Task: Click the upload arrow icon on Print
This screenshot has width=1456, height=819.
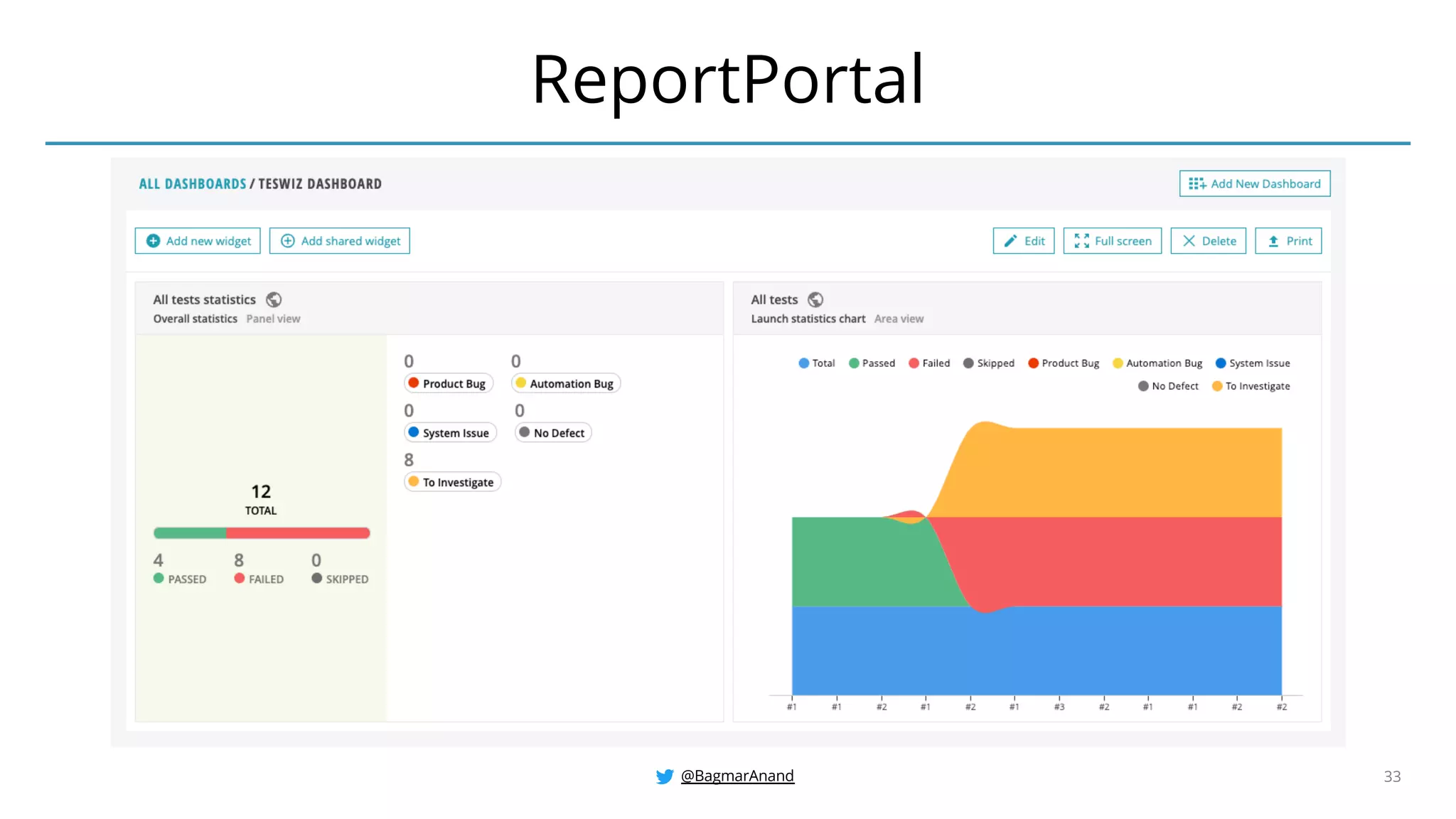Action: click(1273, 241)
